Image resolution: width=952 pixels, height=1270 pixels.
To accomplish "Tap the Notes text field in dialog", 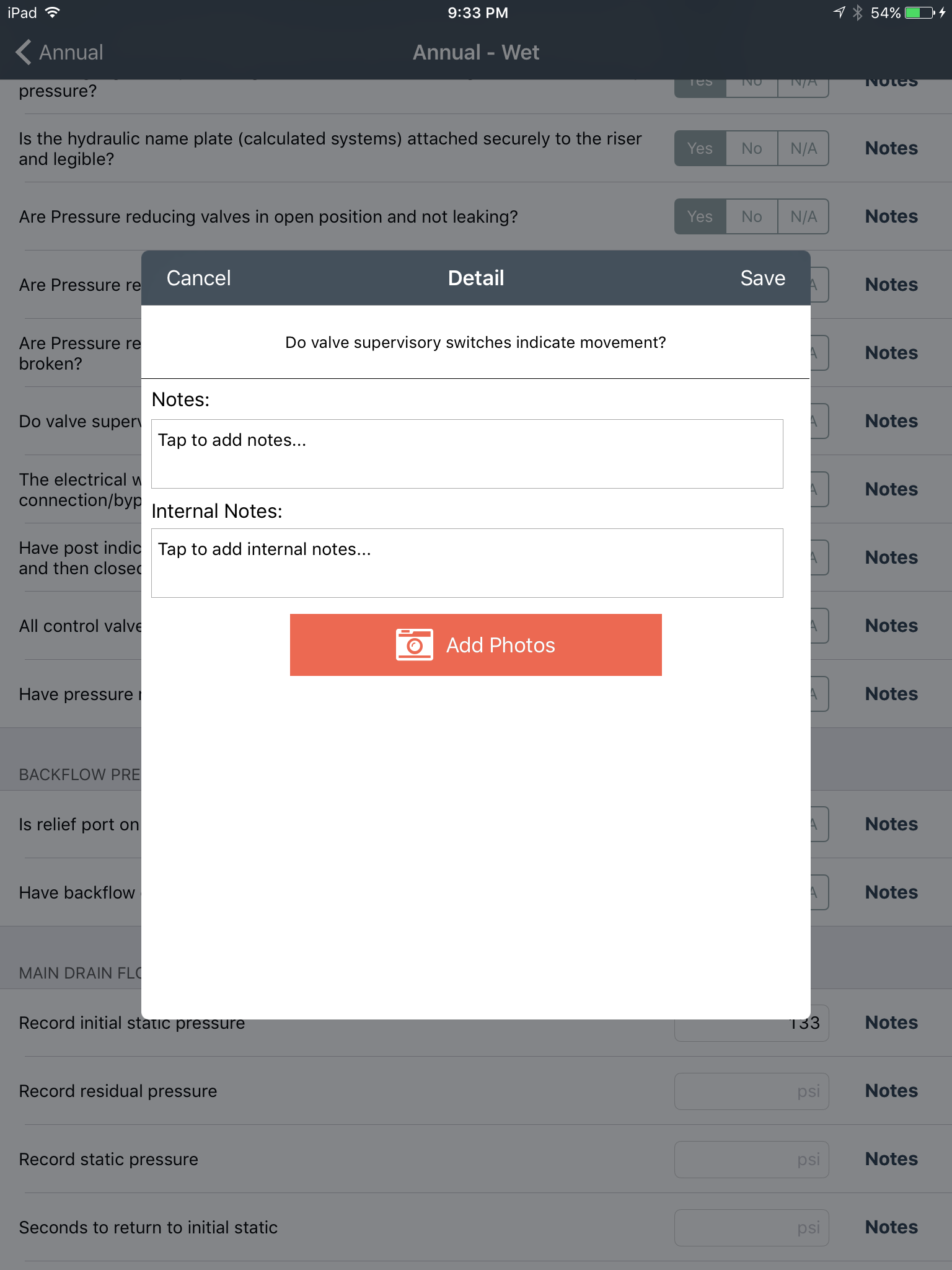I will 467,454.
